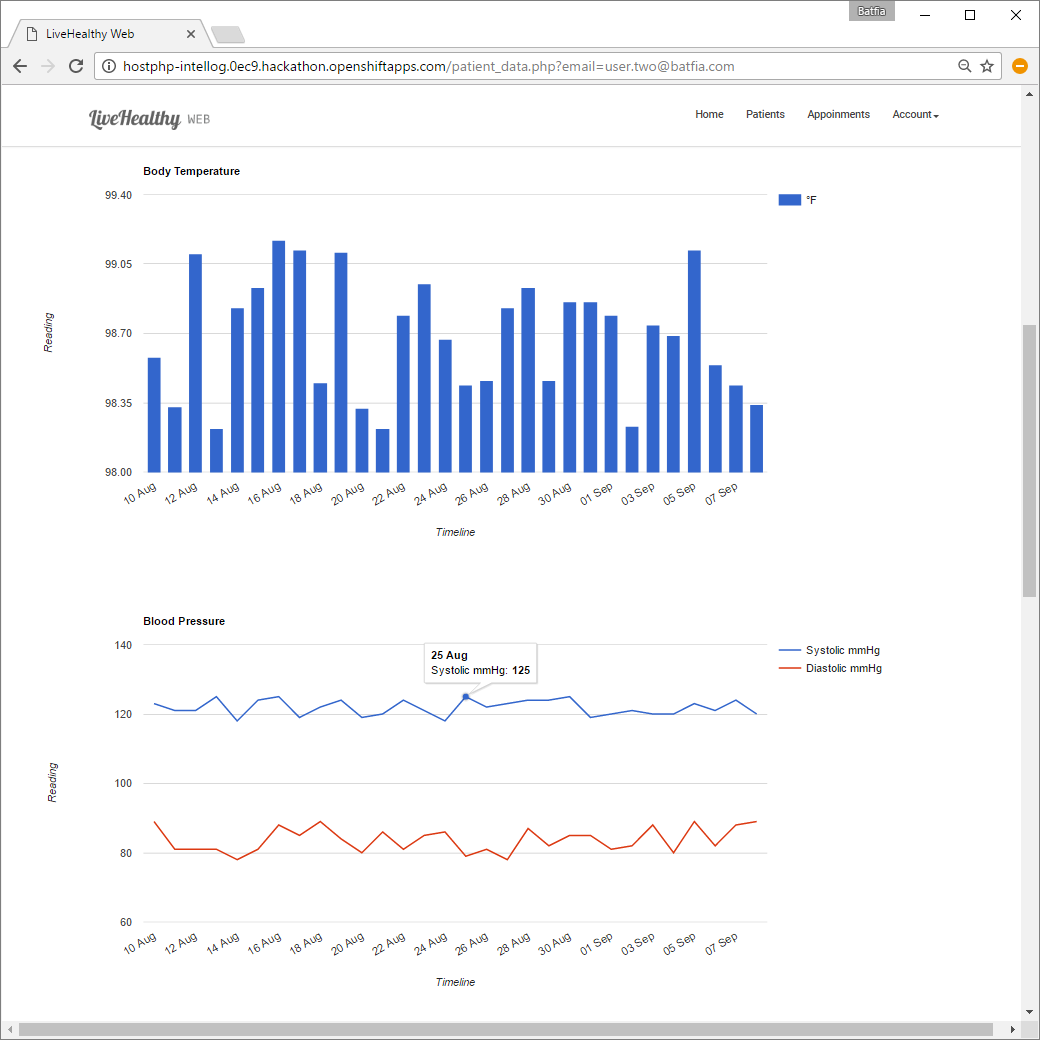
Task: Select the LiveHealthy Web tab
Action: point(109,34)
